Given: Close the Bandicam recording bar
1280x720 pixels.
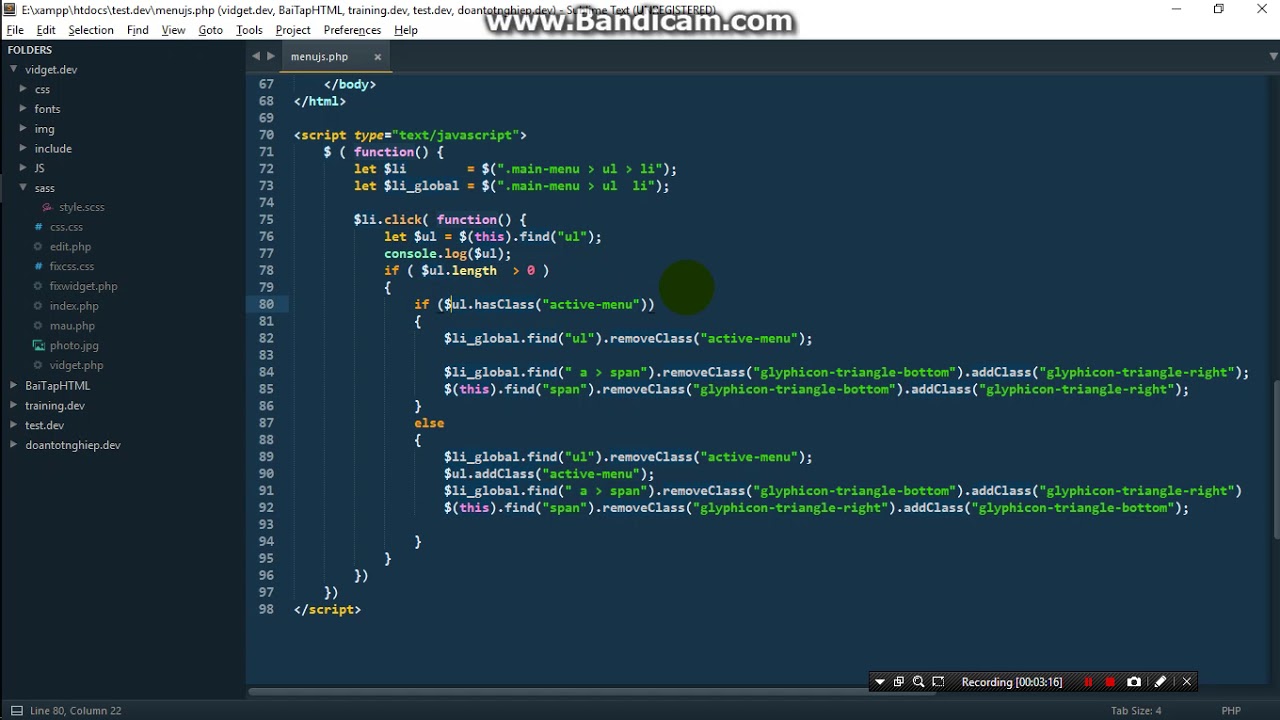Looking at the screenshot, I should click(1187, 682).
